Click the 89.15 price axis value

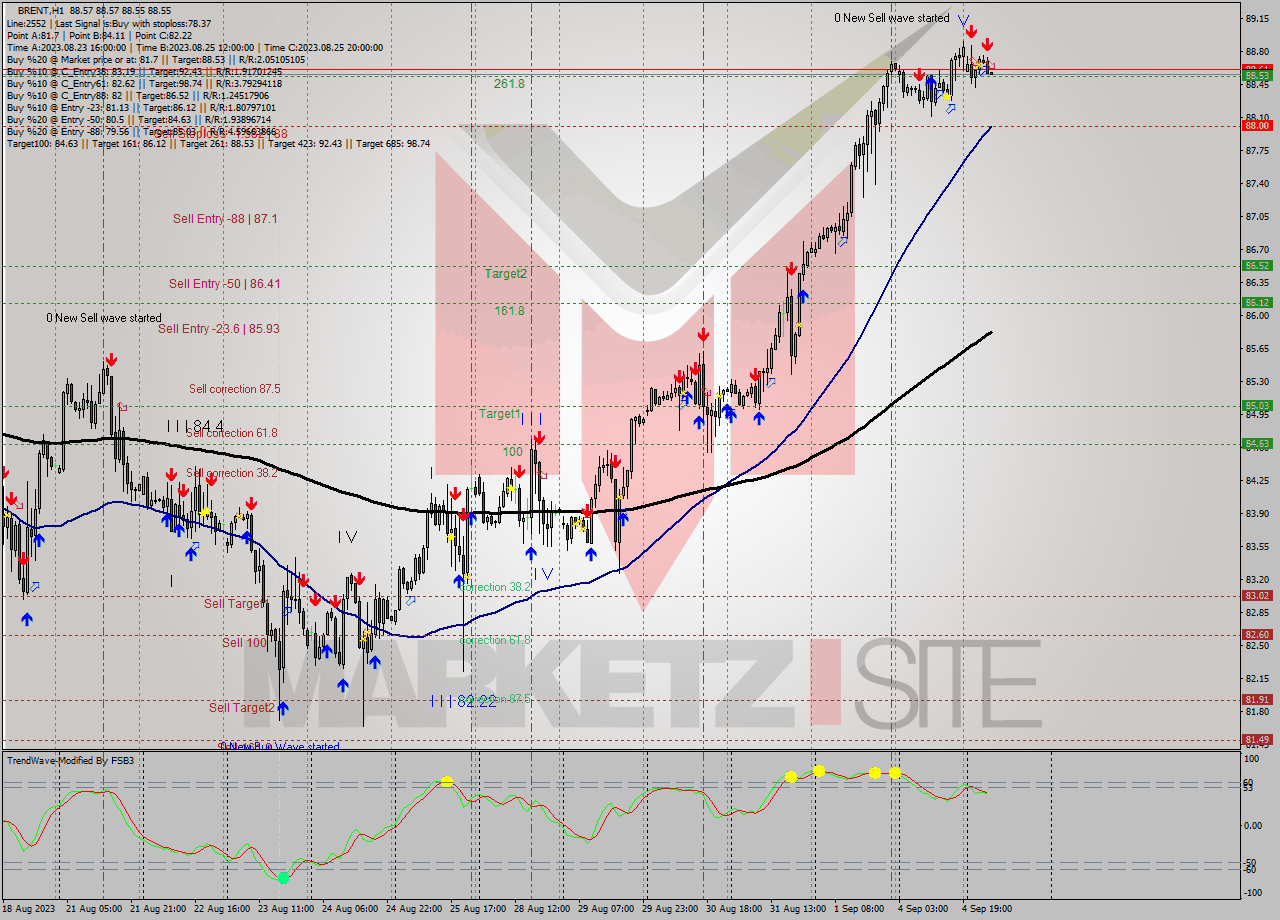click(x=1257, y=18)
